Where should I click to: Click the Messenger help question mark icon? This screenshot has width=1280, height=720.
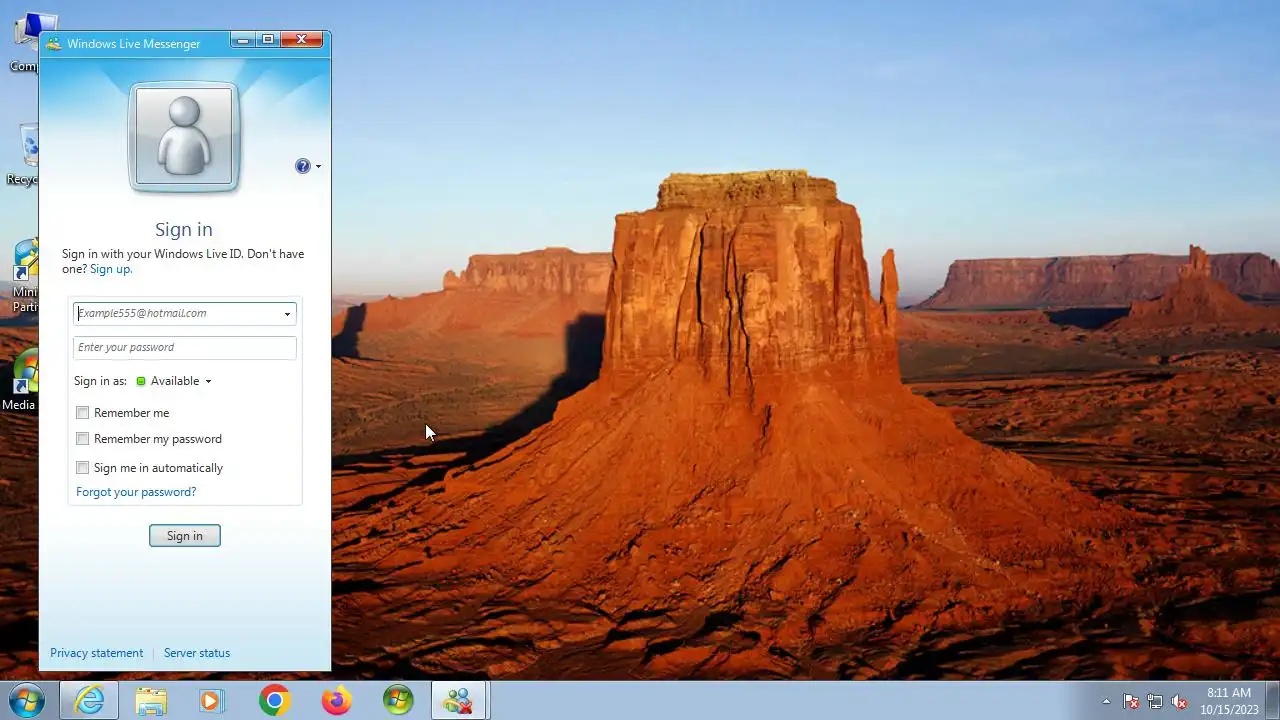coord(302,166)
